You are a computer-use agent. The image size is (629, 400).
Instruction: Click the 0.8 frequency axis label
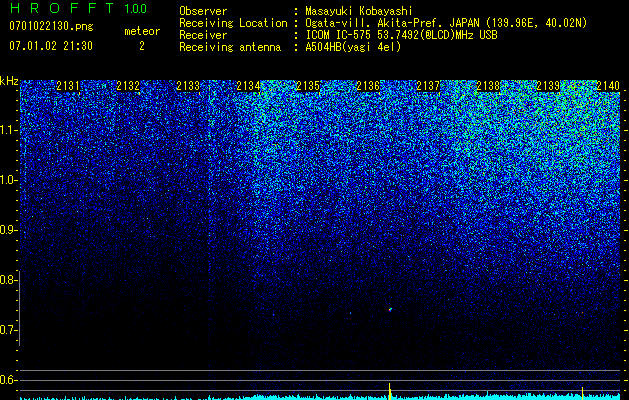coord(8,280)
